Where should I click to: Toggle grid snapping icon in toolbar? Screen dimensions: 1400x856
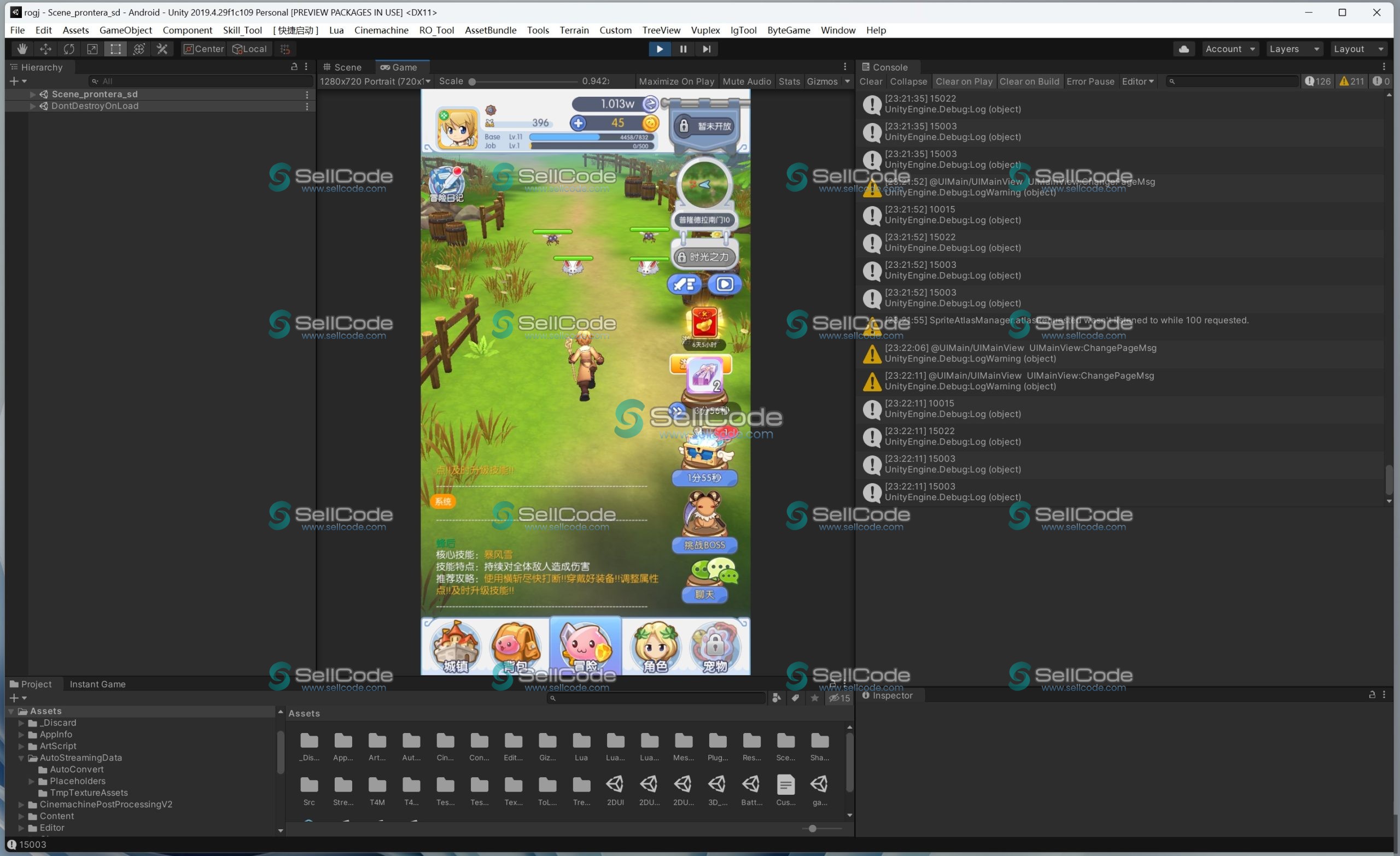285,49
